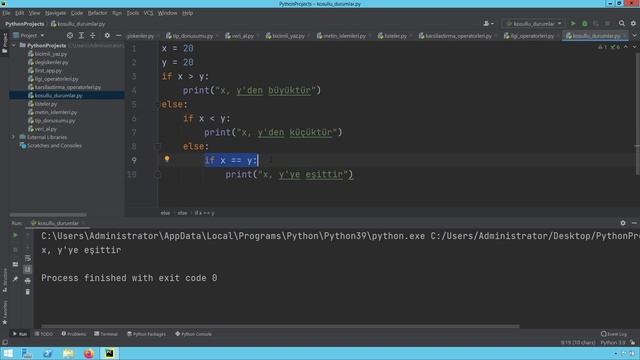Clear console output with trash icon
The height and width of the screenshot is (360, 640).
click(x=27, y=292)
